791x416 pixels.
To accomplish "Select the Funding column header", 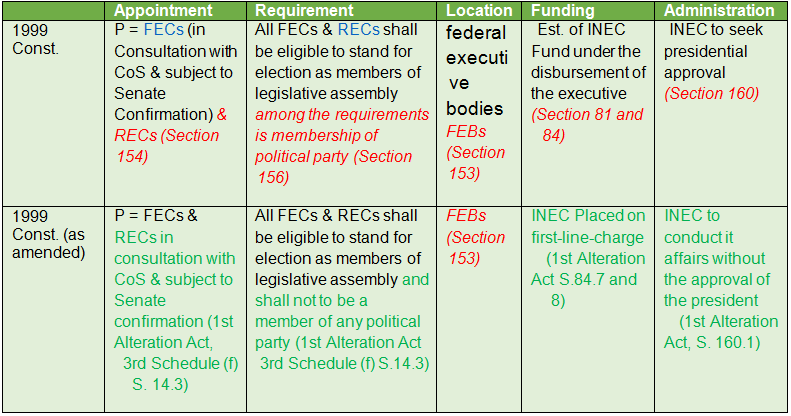I will 562,11.
